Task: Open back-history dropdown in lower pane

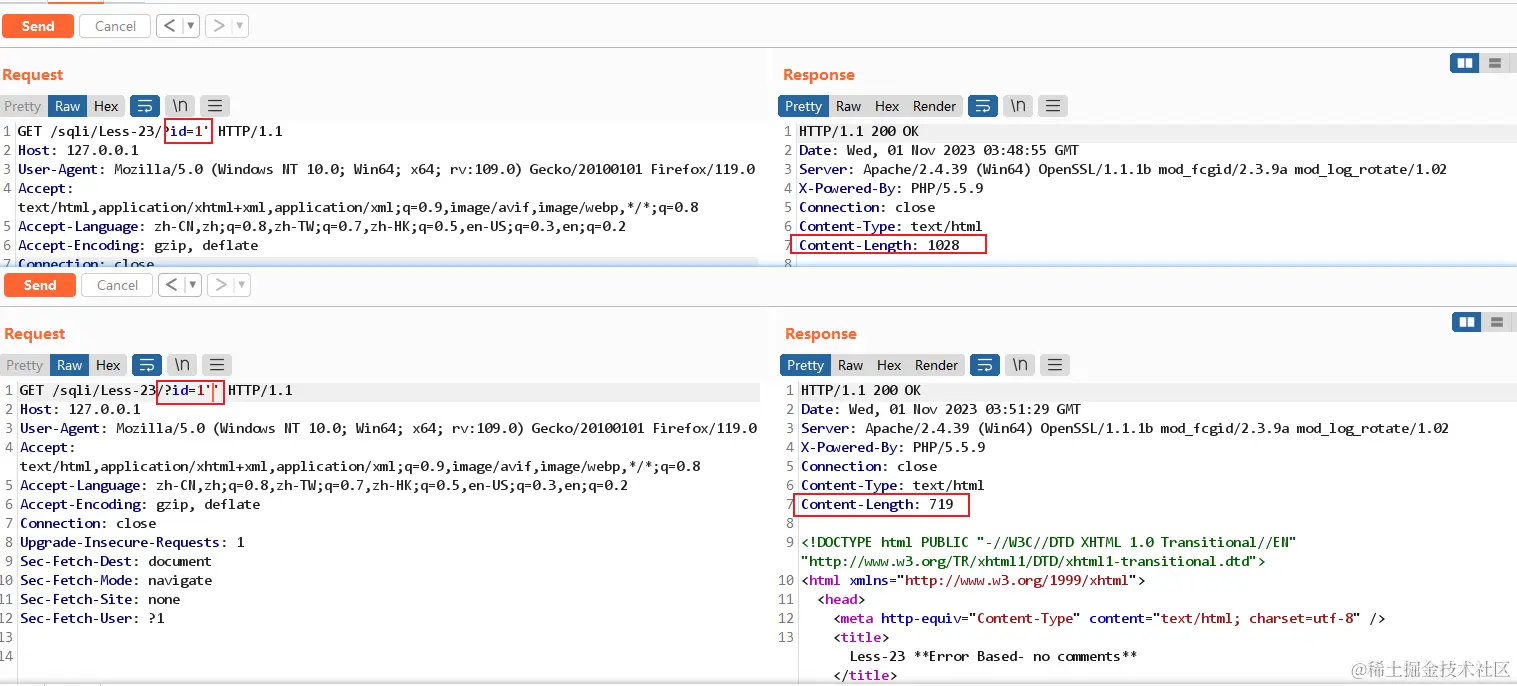Action: 192,285
